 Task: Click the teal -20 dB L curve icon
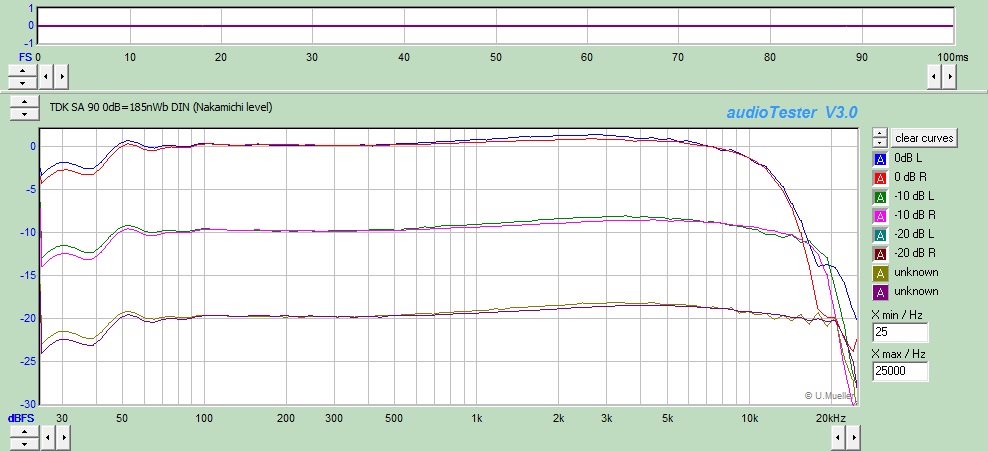pos(880,235)
